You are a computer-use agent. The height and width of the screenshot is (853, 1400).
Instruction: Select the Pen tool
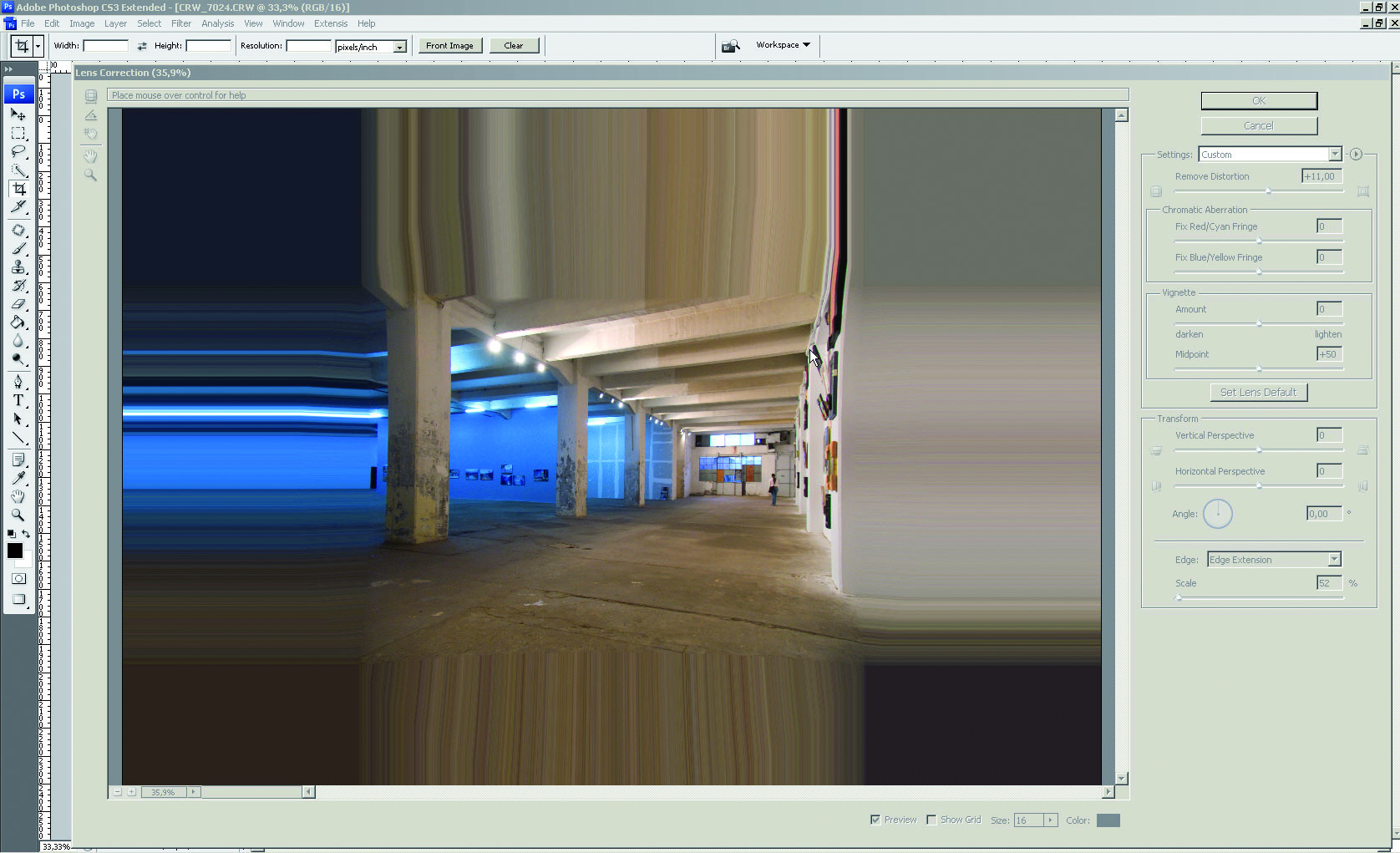(x=18, y=382)
